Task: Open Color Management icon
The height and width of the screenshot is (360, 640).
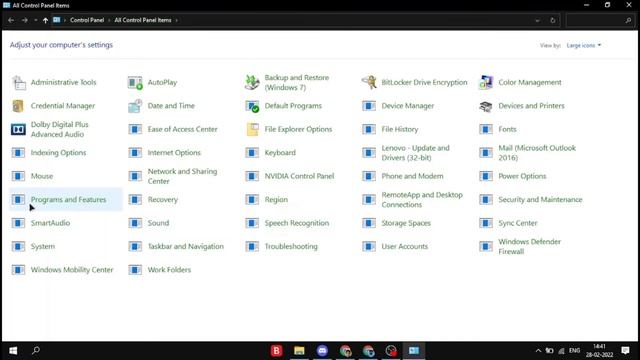Action: pos(486,82)
